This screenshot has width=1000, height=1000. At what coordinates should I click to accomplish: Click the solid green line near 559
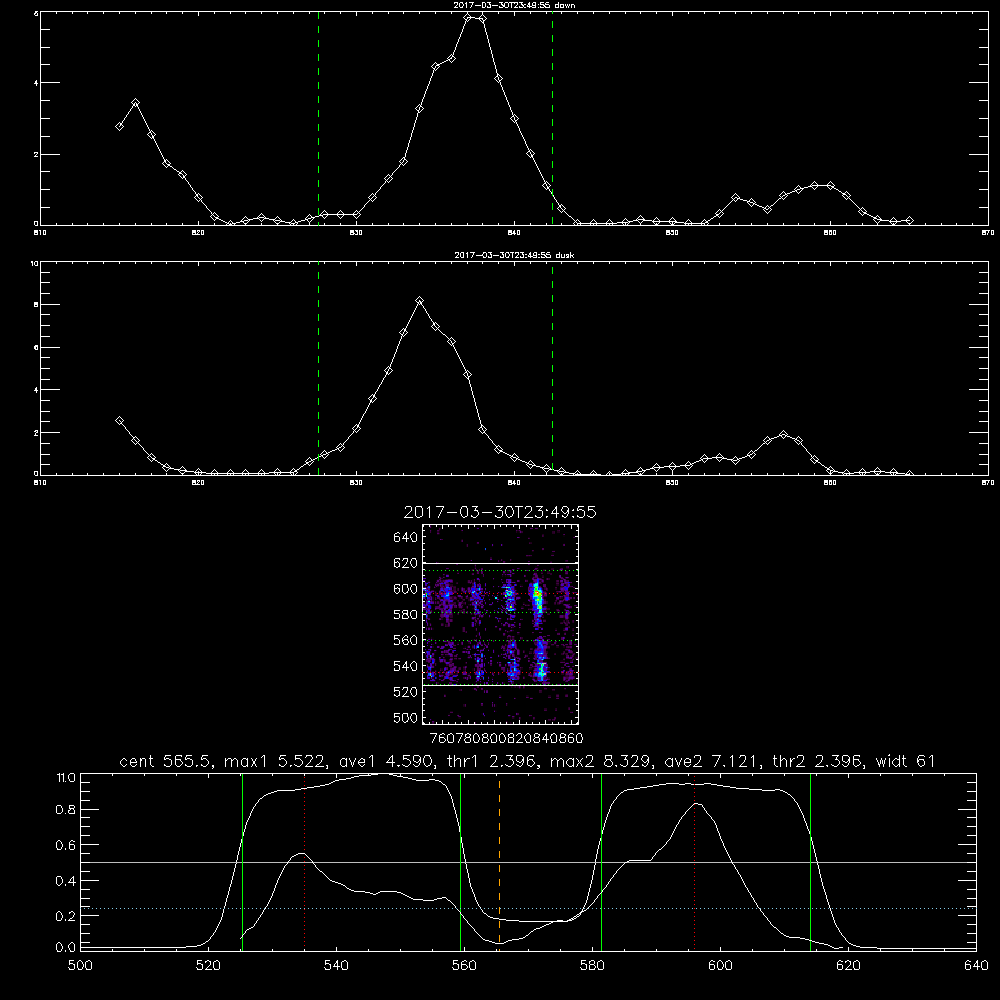point(460,861)
